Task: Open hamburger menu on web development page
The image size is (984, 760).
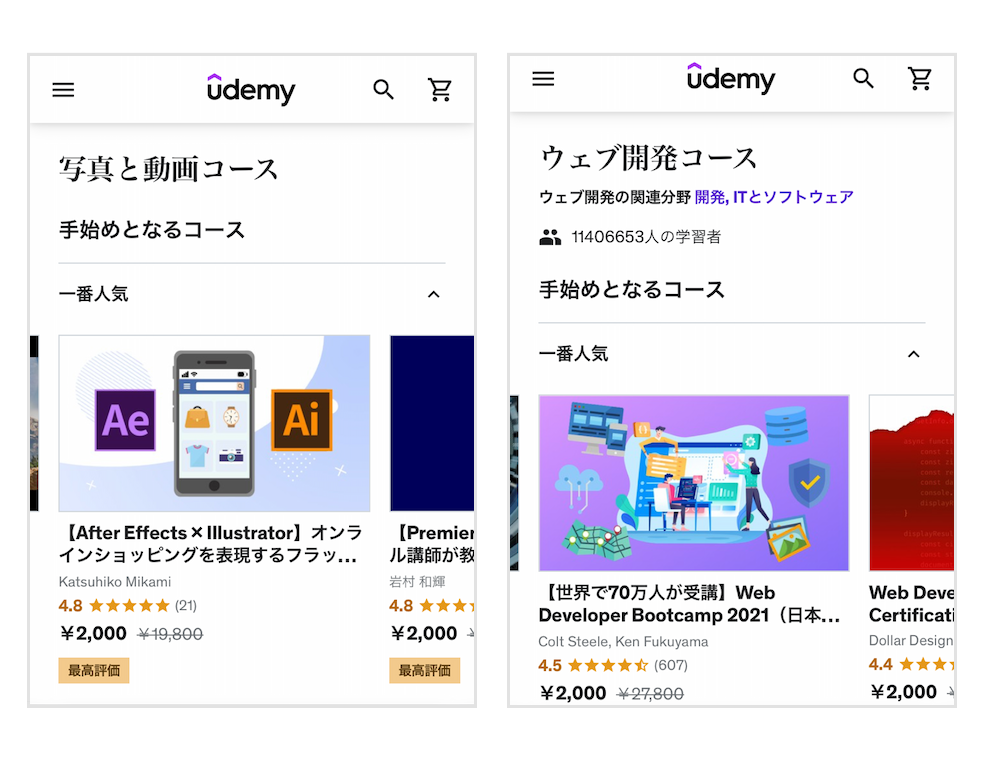Action: [x=543, y=78]
